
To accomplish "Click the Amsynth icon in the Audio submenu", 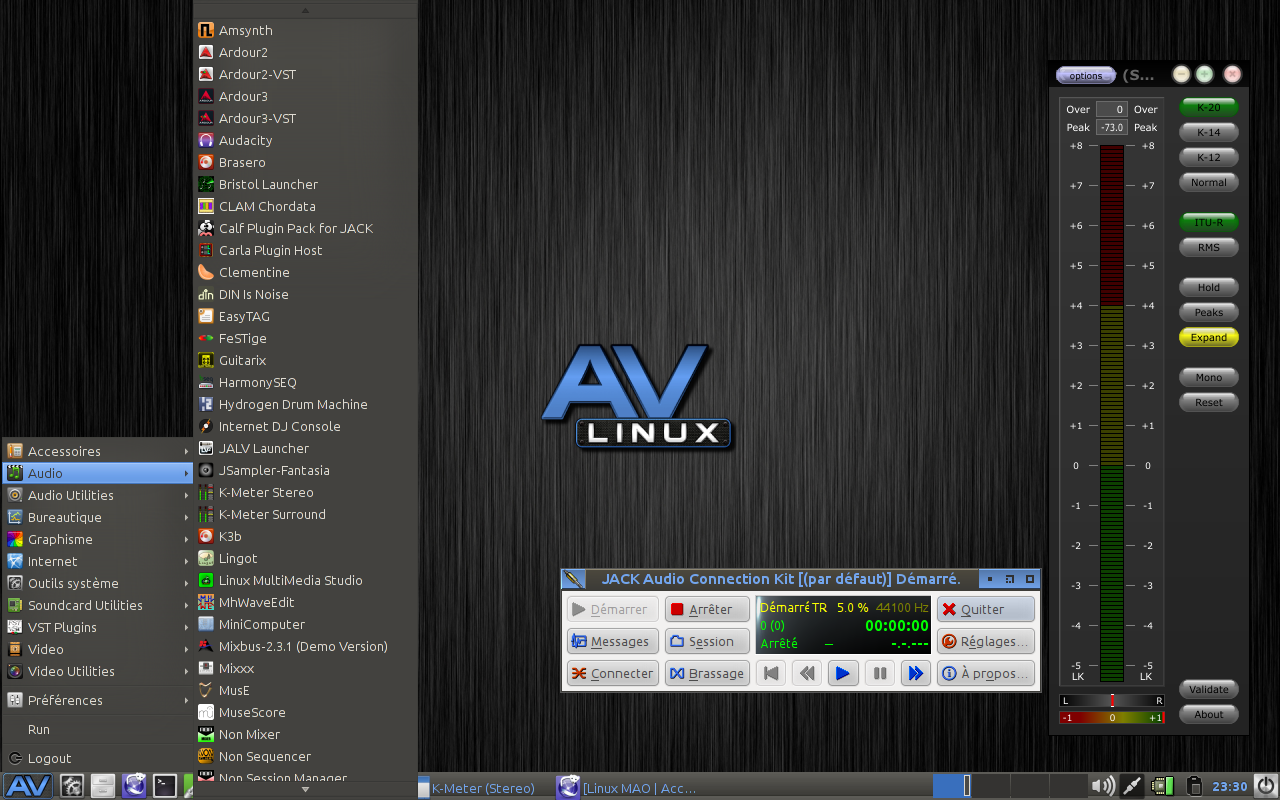I will coord(206,30).
